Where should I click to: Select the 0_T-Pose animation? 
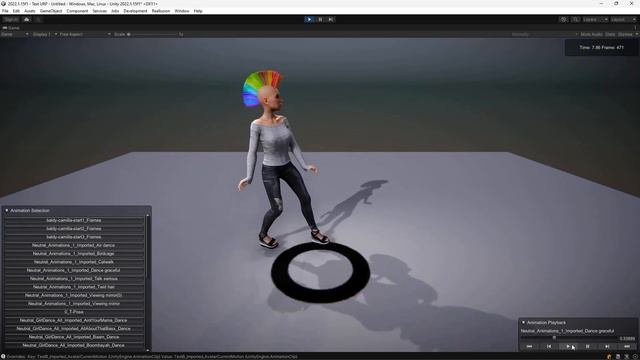(74, 312)
